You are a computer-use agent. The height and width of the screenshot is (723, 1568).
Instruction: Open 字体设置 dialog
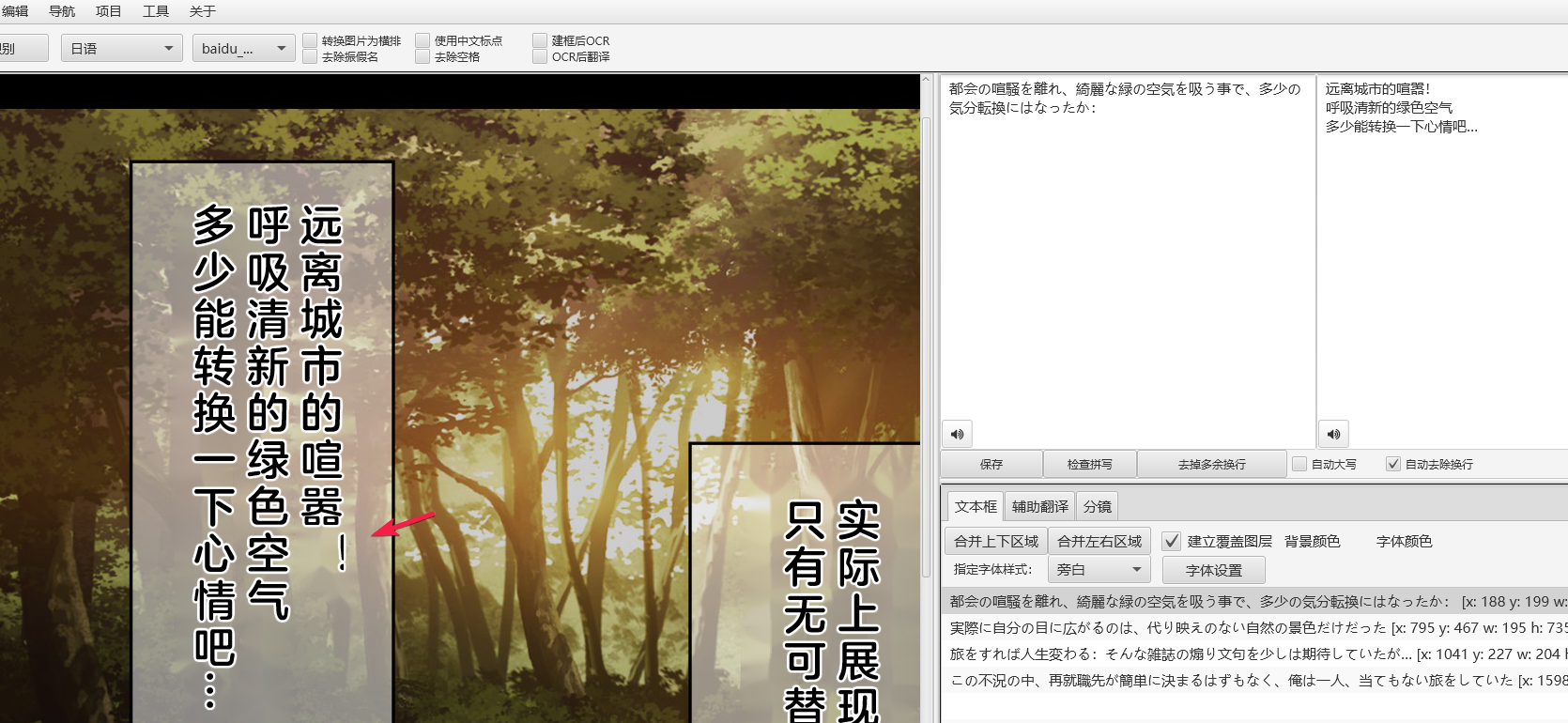click(1214, 570)
